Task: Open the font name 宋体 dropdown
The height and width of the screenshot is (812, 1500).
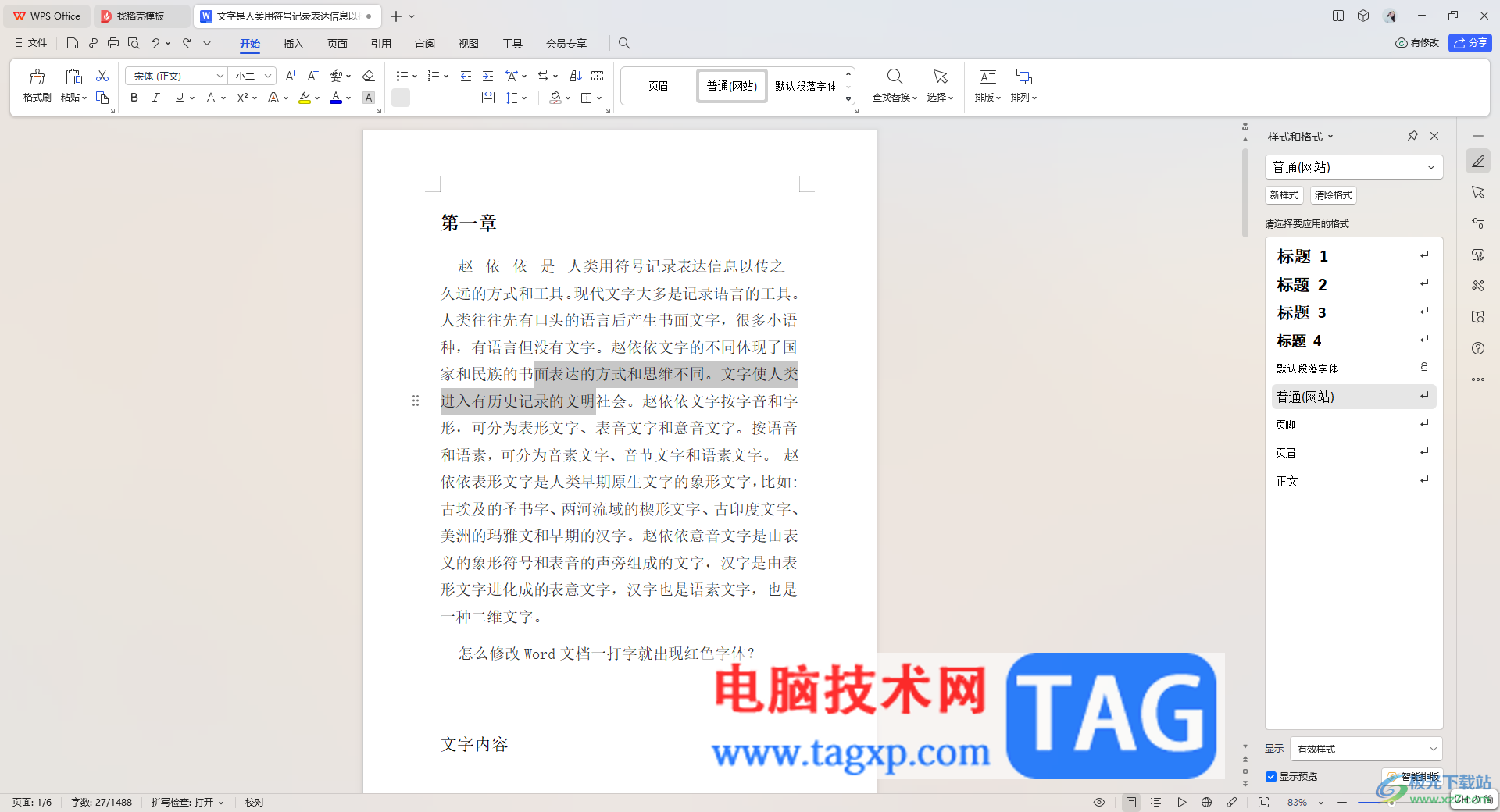Action: pos(220,76)
